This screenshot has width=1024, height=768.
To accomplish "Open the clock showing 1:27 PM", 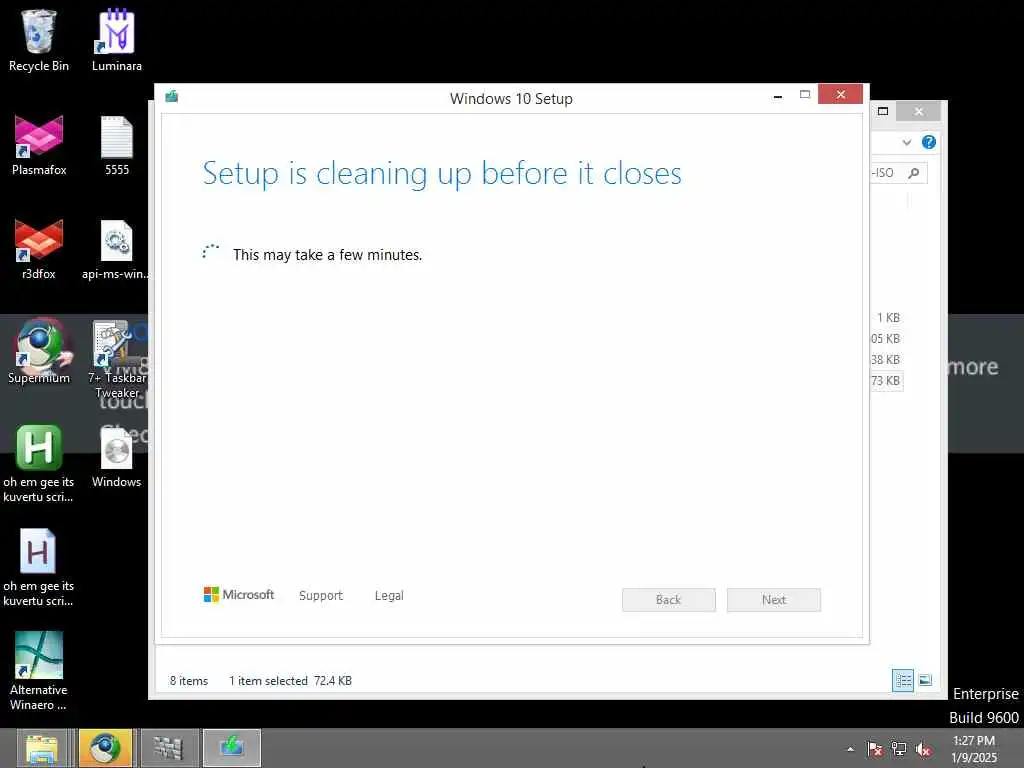I will [x=974, y=749].
